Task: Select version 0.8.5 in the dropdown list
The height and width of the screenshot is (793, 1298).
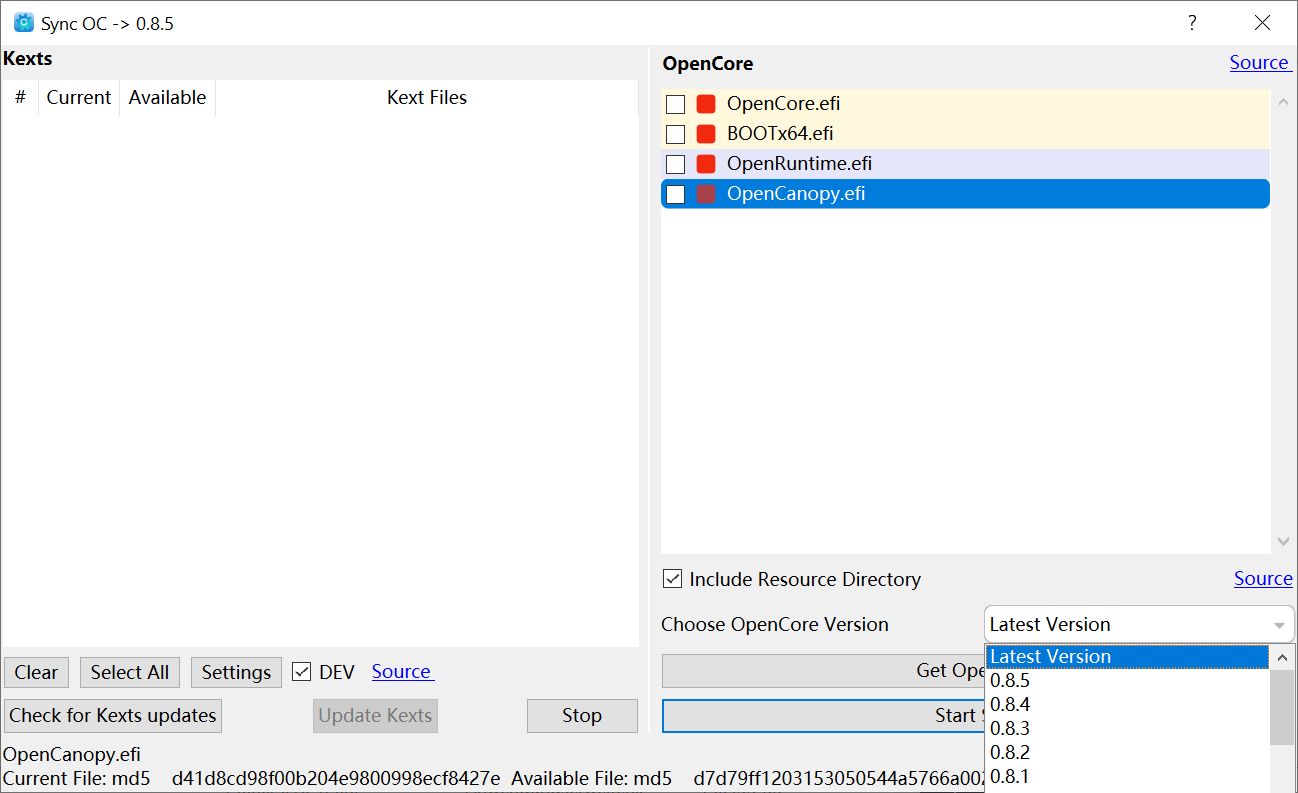Action: pos(1127,681)
